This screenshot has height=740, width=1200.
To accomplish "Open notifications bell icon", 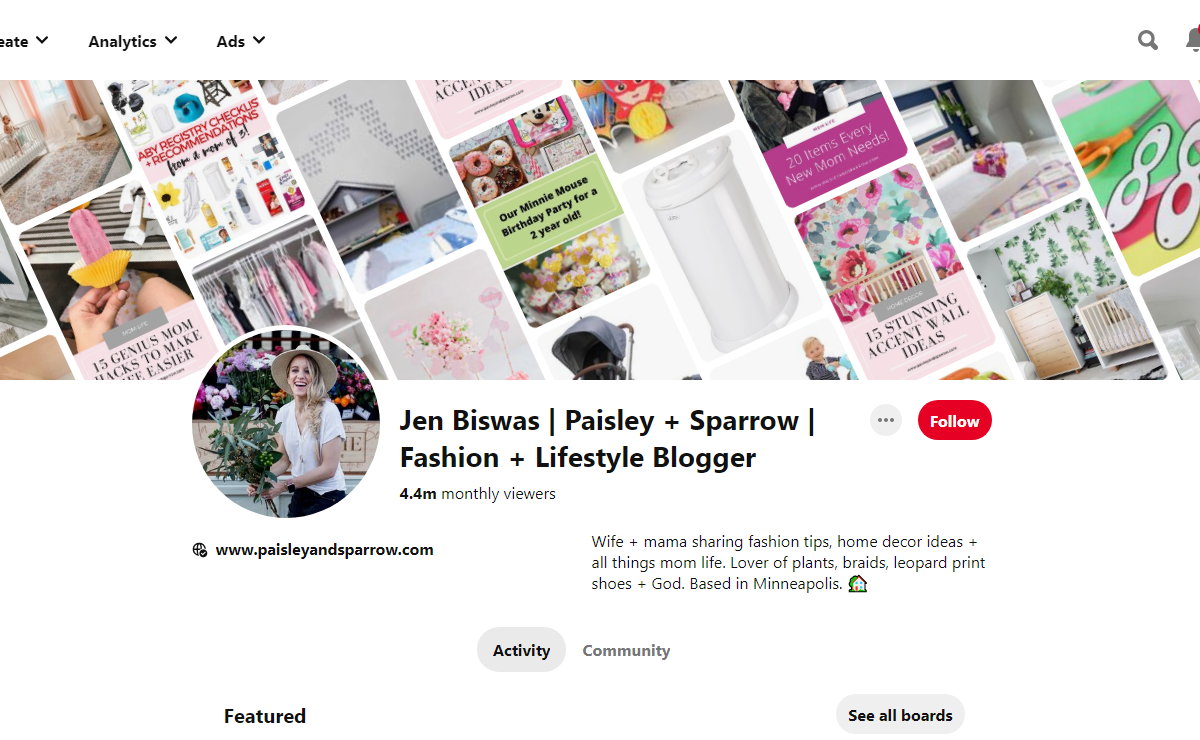I will (1192, 40).
